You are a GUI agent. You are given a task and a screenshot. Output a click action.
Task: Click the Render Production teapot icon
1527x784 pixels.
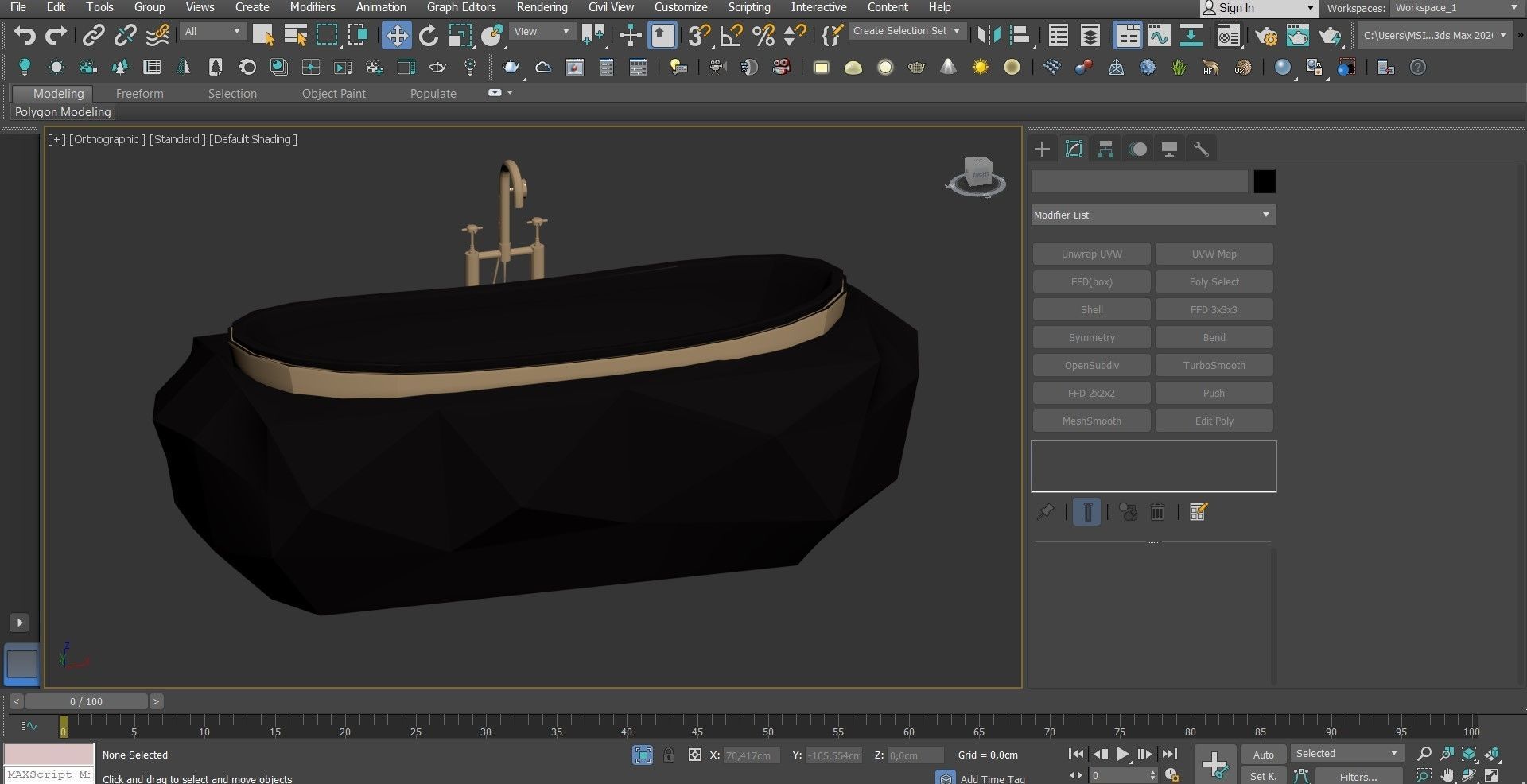[1330, 36]
